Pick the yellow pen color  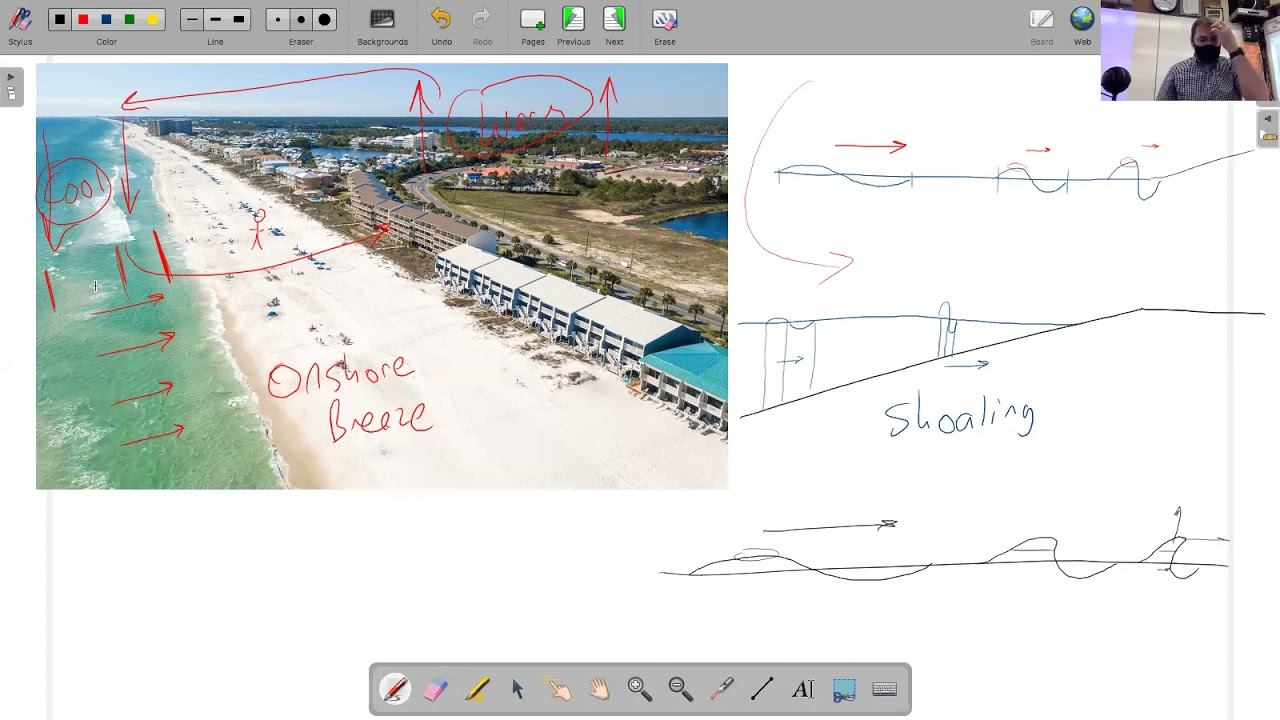[153, 19]
